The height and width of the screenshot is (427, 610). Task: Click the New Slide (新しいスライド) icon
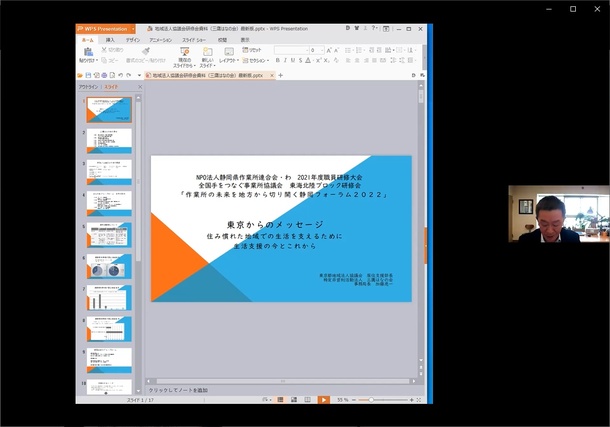pyautogui.click(x=207, y=52)
